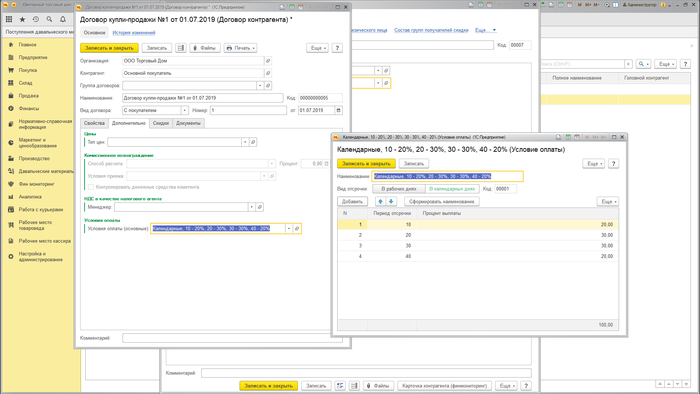700x394 pixels.
Task: Open global search magnifier icon
Action: coord(49,20)
